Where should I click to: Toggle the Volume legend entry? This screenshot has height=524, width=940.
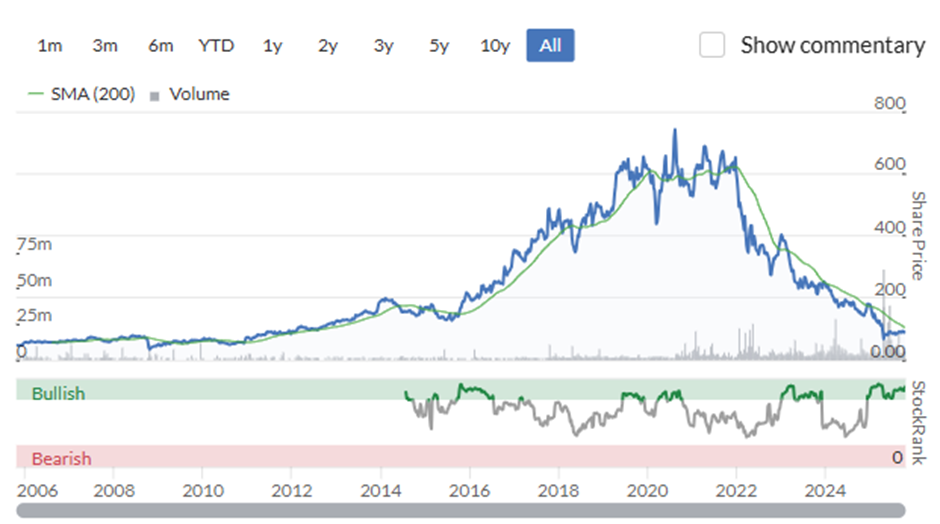(x=189, y=94)
